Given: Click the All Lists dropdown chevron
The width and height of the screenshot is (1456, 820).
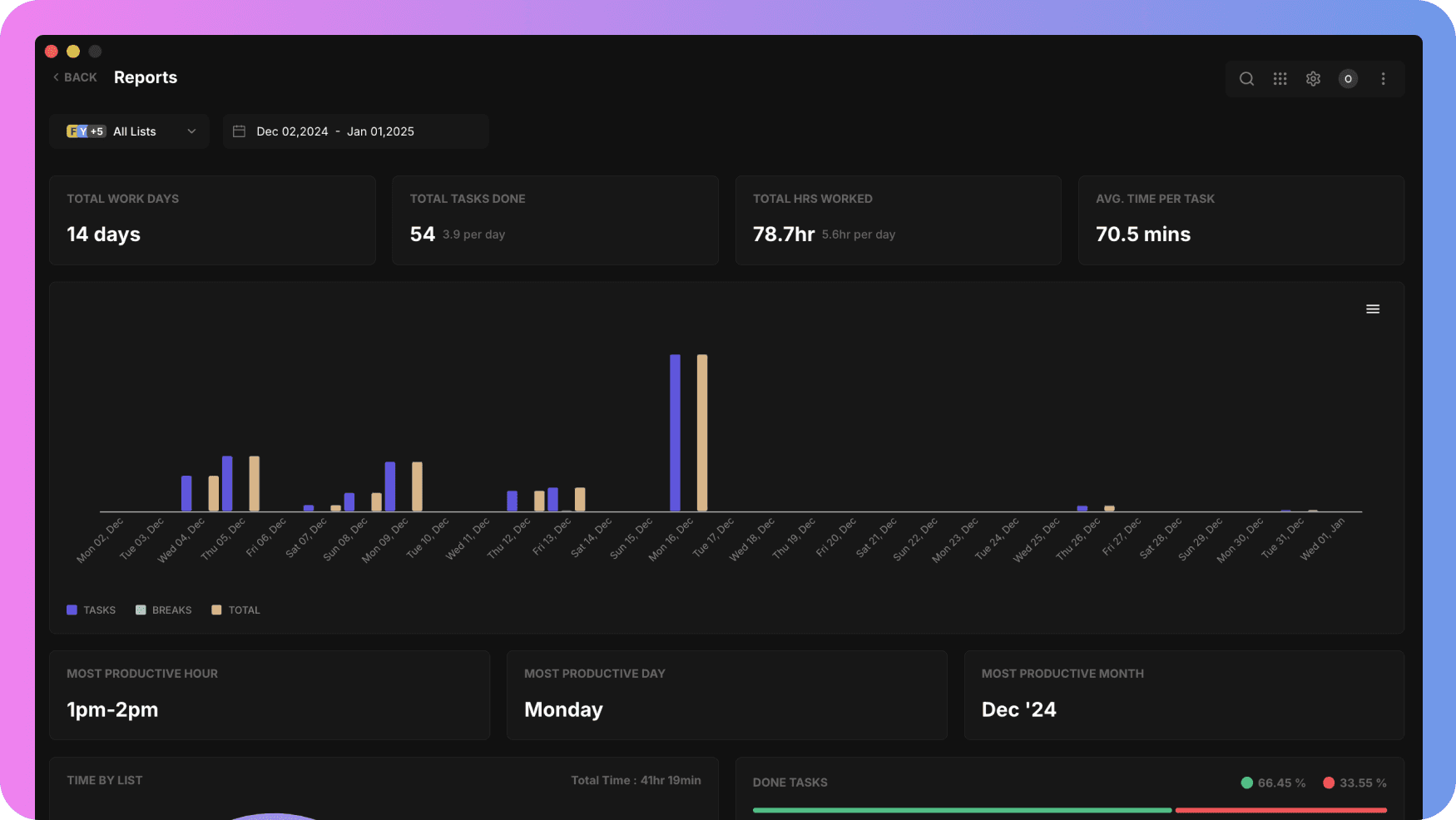Looking at the screenshot, I should [x=191, y=131].
